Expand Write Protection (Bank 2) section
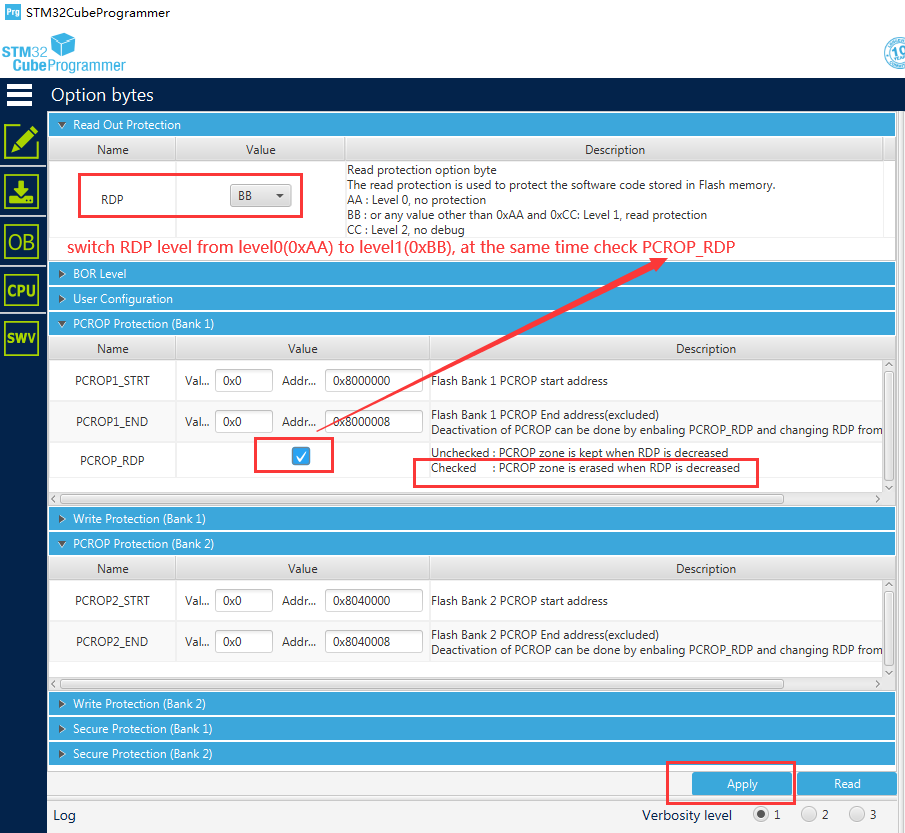The width and height of the screenshot is (905, 833). coord(472,704)
